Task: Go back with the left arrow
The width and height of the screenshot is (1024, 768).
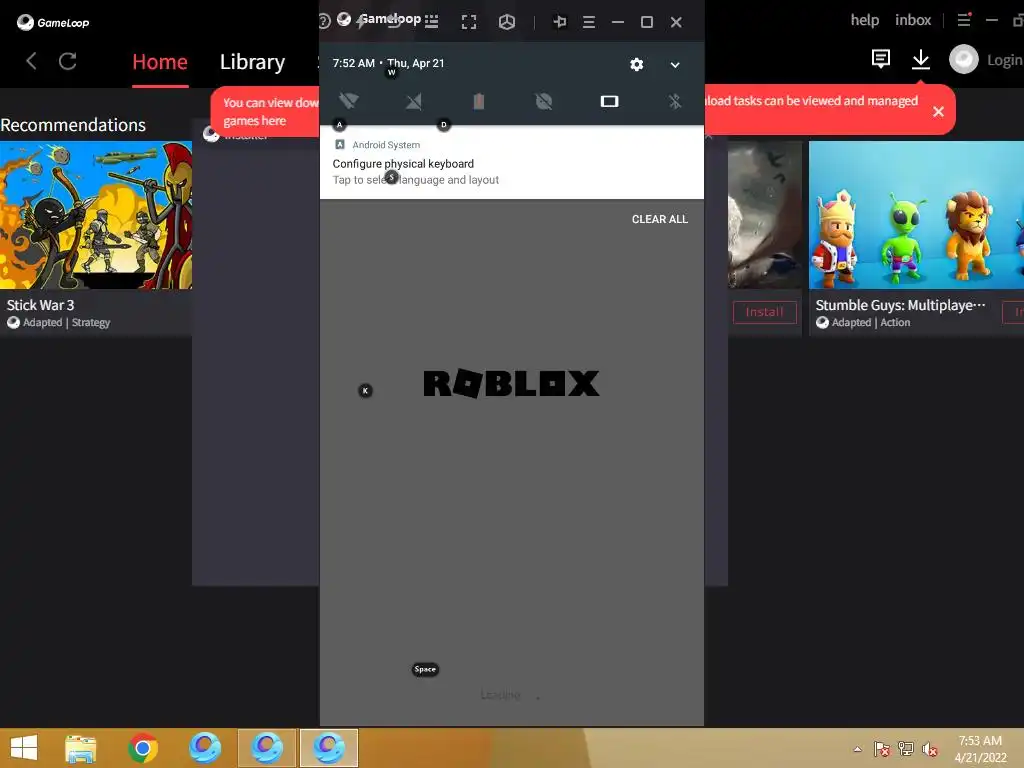Action: [31, 61]
